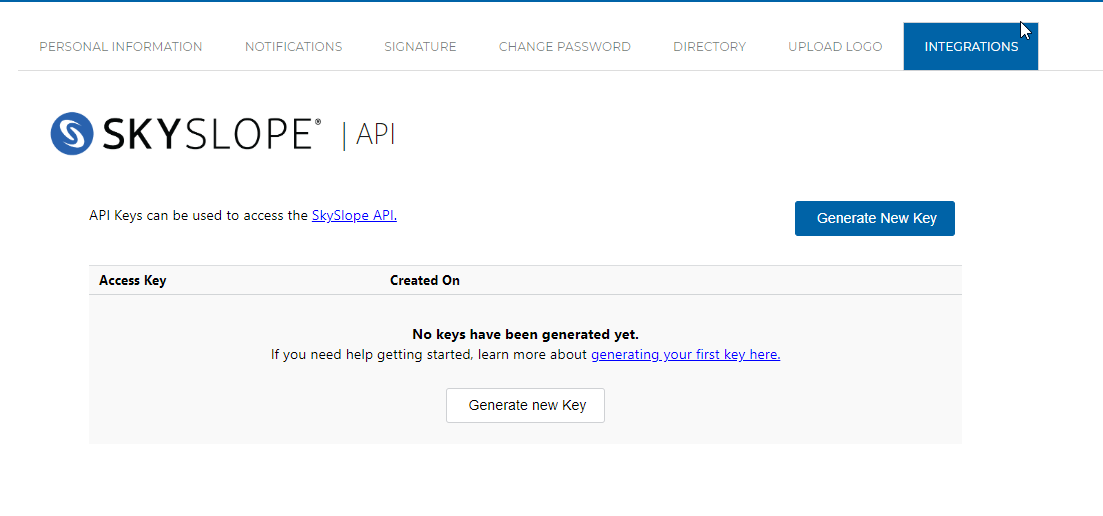The height and width of the screenshot is (516, 1103).
Task: Select the active Integrations tab
Action: point(970,47)
